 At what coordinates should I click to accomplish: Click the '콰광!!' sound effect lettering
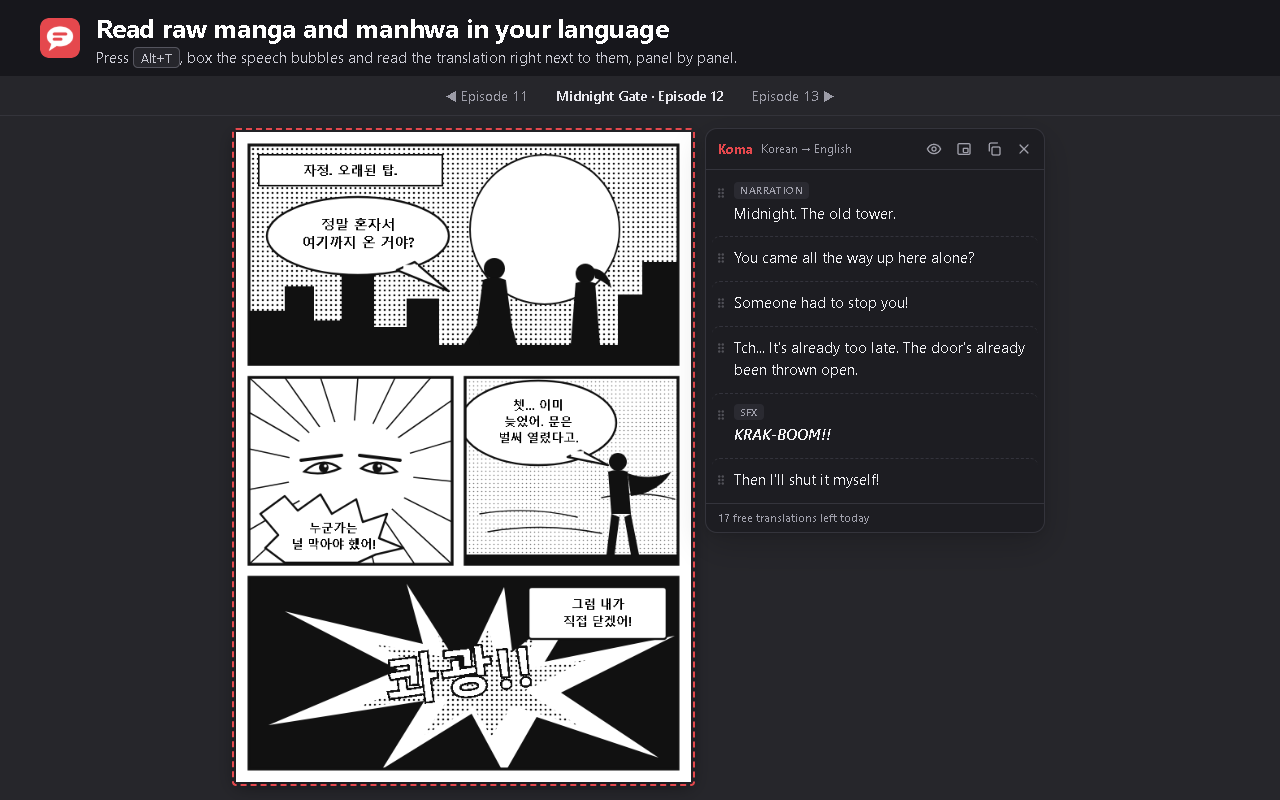(x=460, y=672)
